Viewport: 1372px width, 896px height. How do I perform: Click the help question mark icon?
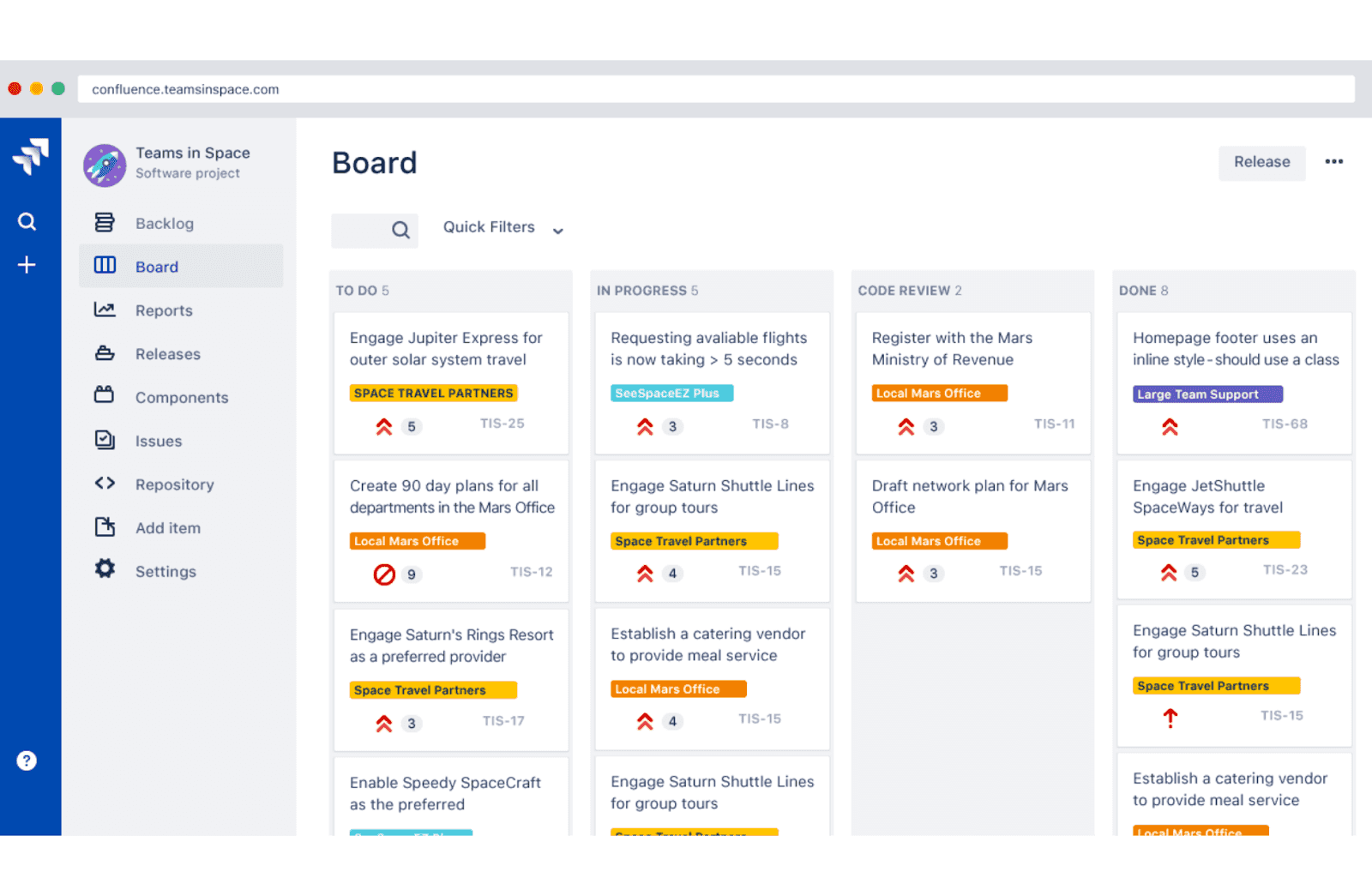click(x=26, y=760)
